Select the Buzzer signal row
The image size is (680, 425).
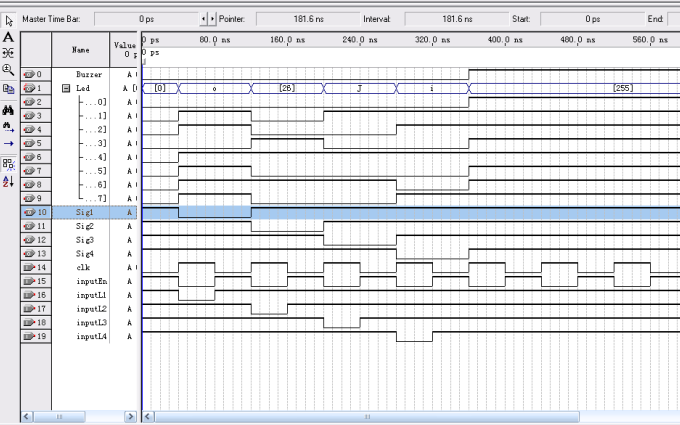click(89, 74)
